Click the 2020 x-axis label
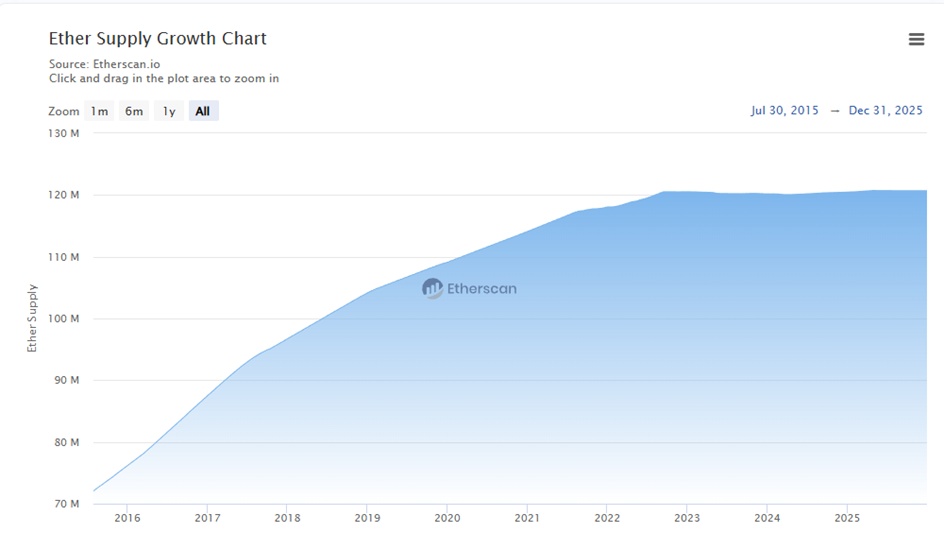The height and width of the screenshot is (550, 944). [447, 518]
